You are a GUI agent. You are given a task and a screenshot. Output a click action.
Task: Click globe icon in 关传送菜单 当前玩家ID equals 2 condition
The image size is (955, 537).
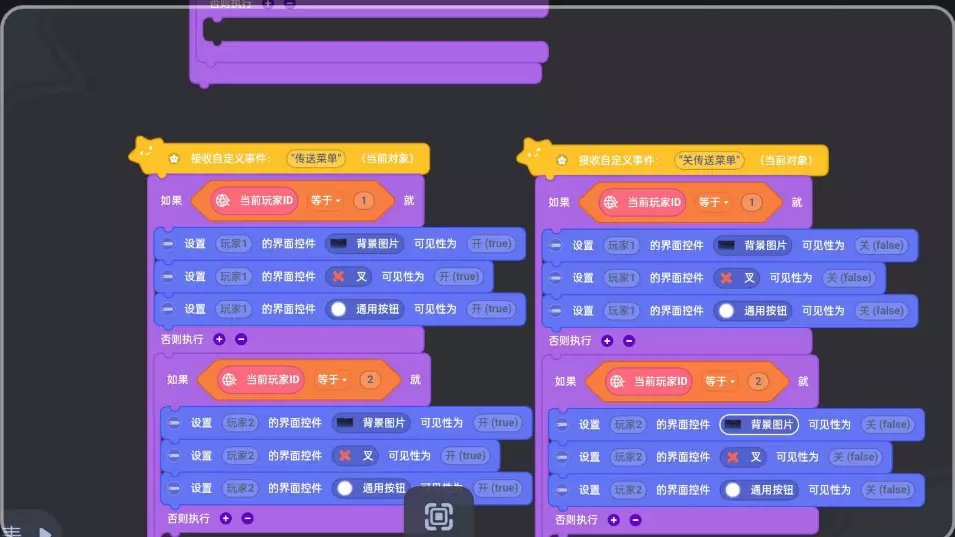616,381
